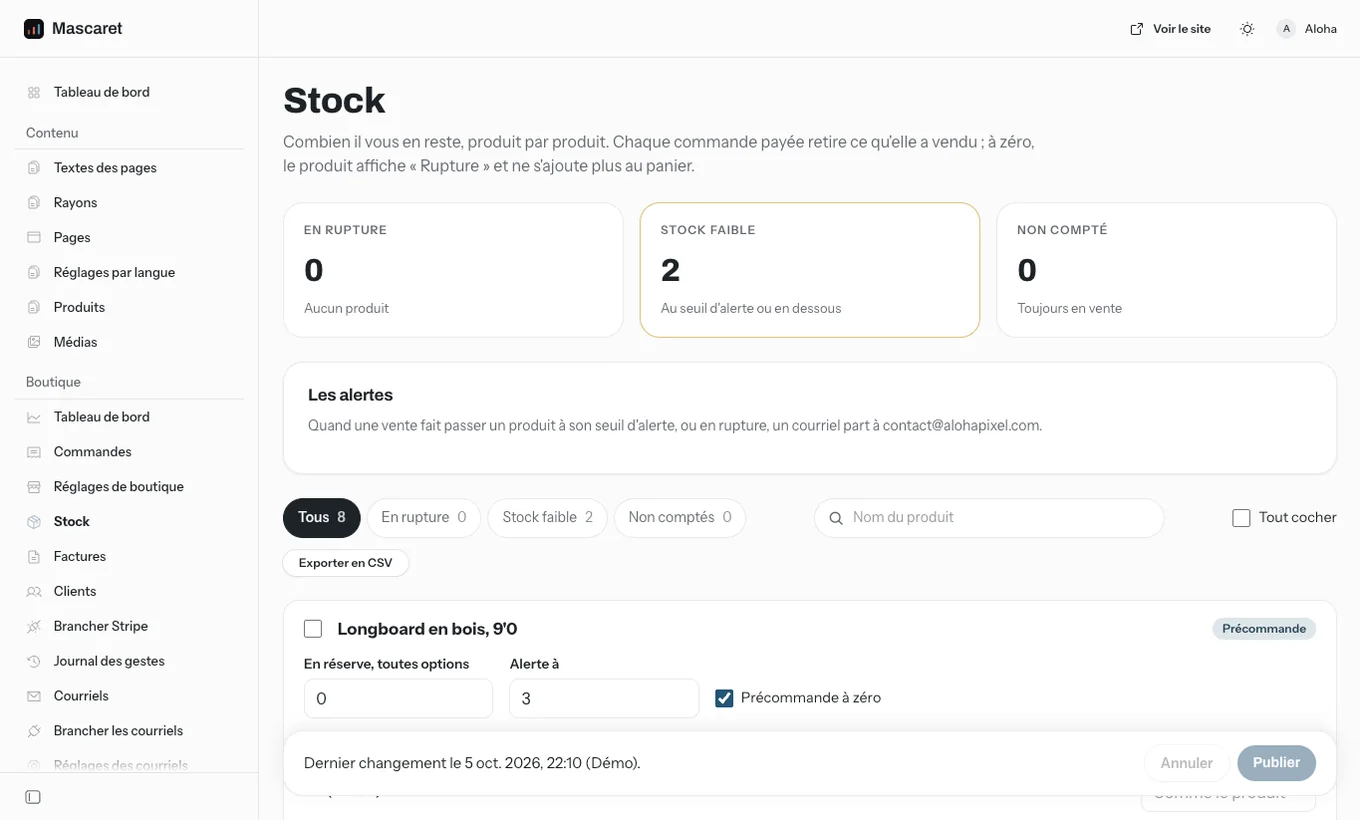Click the Clients people icon in sidebar
1360x820 pixels.
coord(34,592)
